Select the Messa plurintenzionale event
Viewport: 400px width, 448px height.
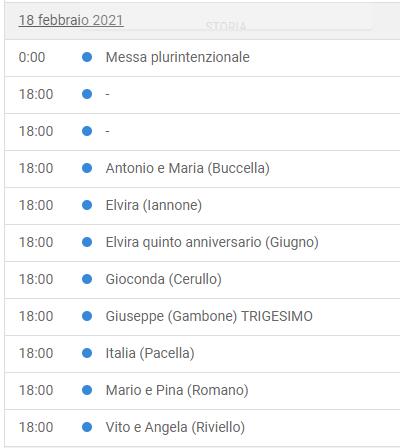click(x=177, y=57)
